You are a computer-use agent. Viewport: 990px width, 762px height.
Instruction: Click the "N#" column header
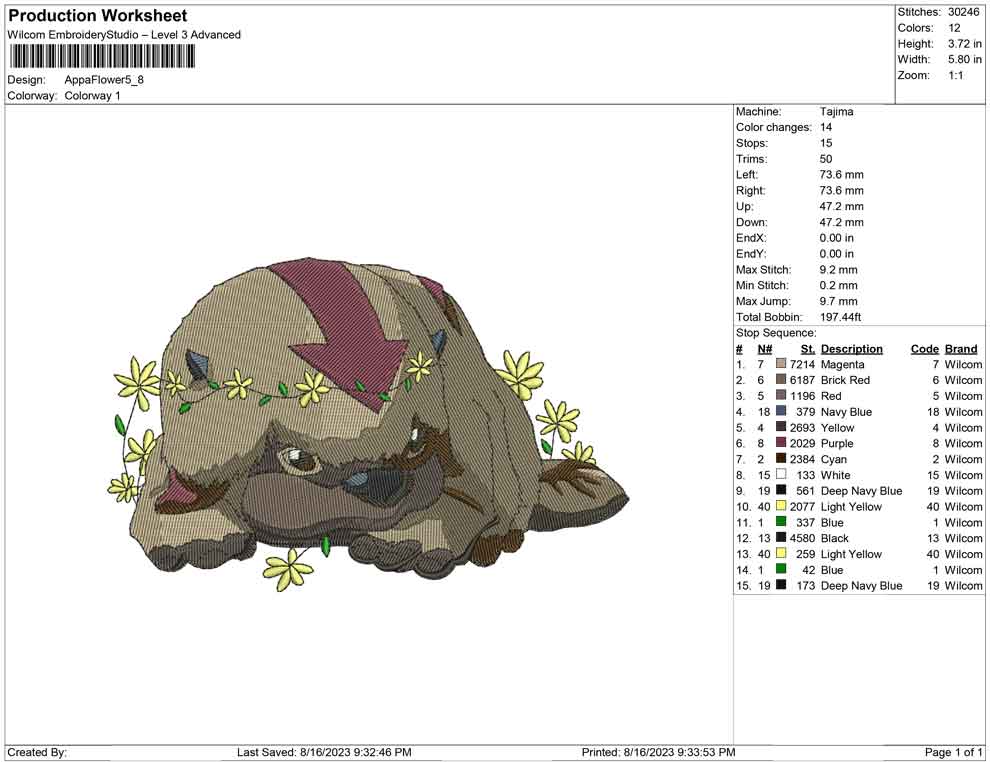coord(765,348)
